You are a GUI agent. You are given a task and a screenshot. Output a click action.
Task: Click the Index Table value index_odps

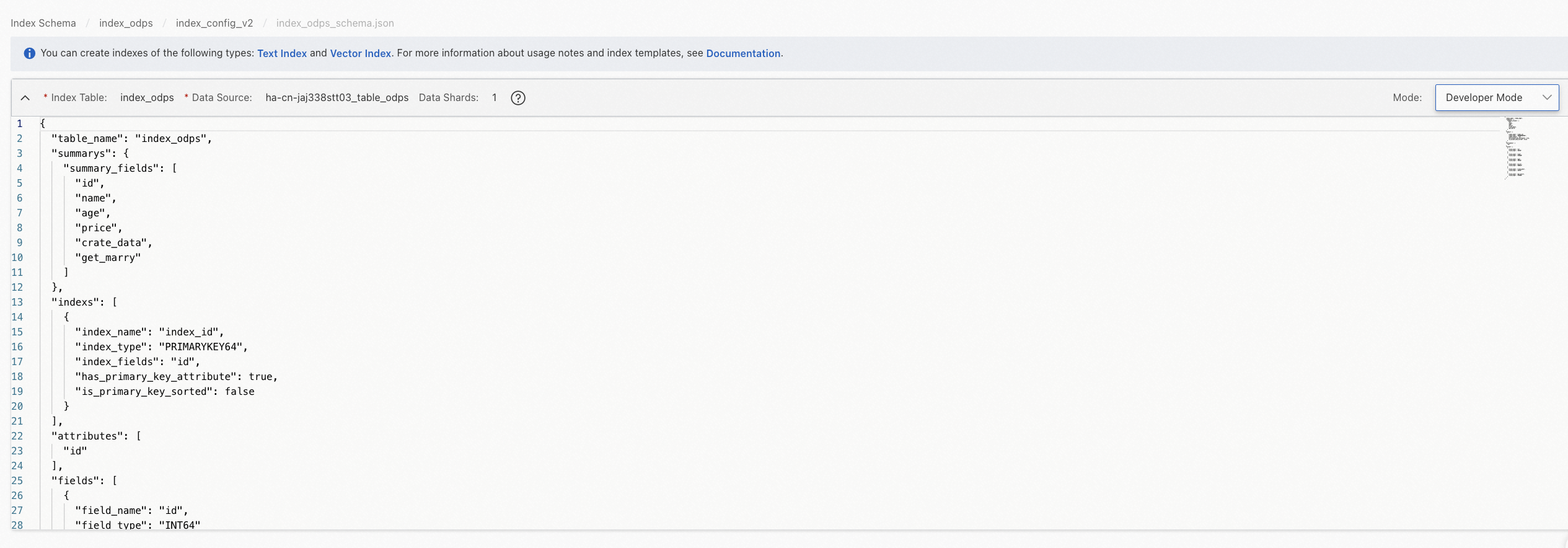pos(147,97)
